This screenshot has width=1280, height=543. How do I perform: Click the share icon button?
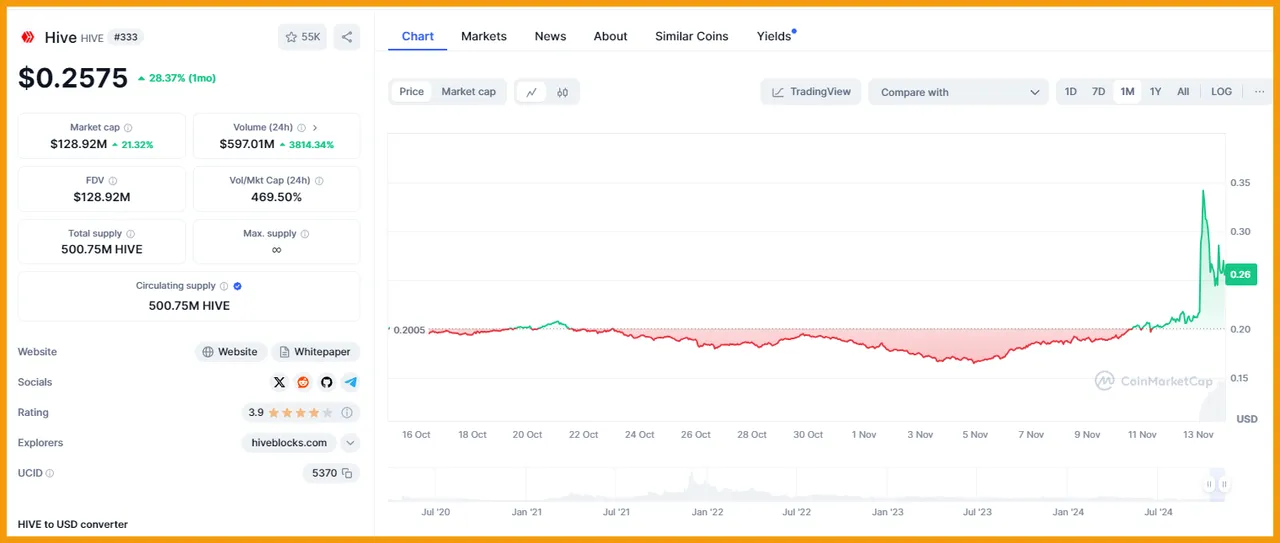(x=347, y=37)
